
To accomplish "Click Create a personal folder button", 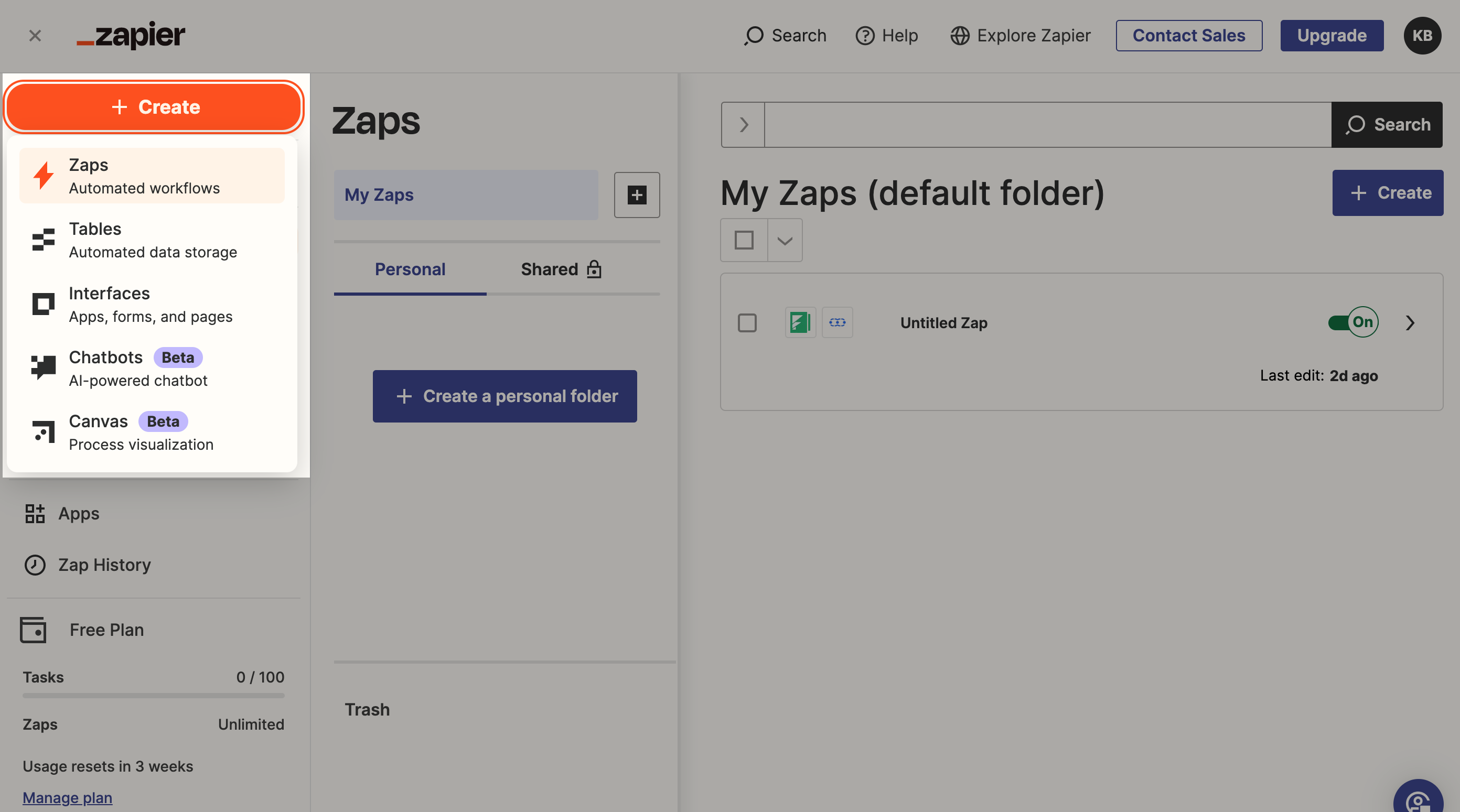I will pos(504,396).
